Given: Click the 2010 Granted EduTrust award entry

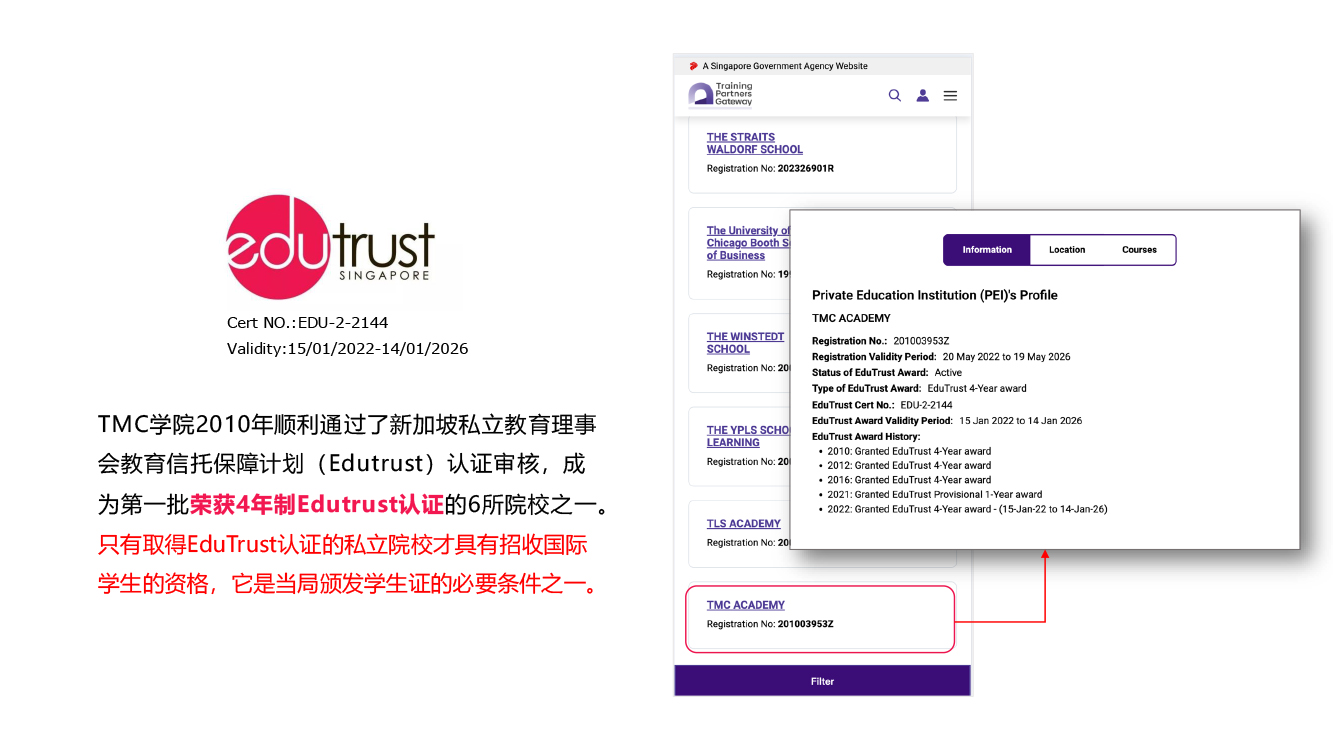Looking at the screenshot, I should (x=909, y=451).
